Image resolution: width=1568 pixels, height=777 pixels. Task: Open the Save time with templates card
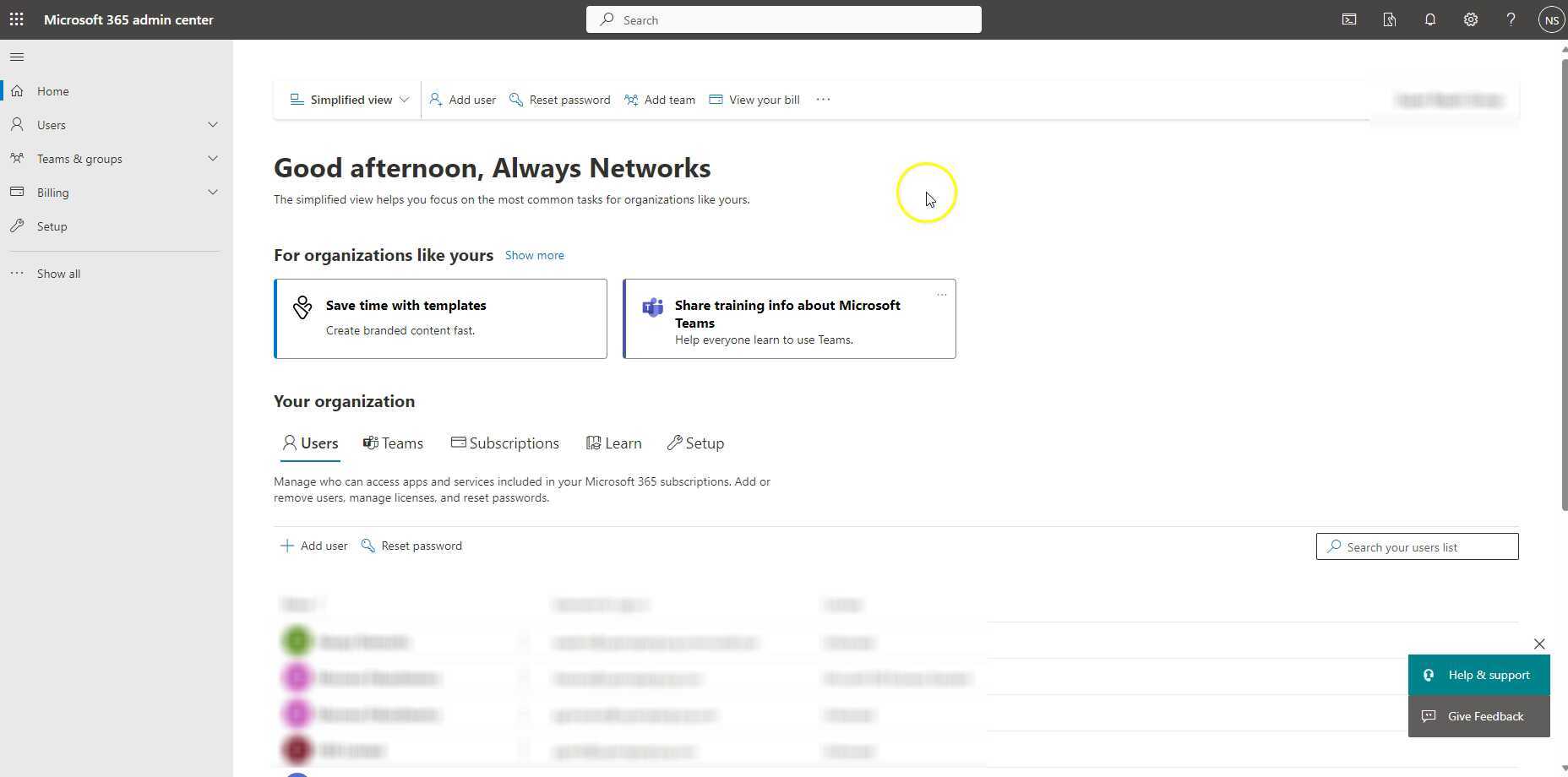tap(440, 318)
